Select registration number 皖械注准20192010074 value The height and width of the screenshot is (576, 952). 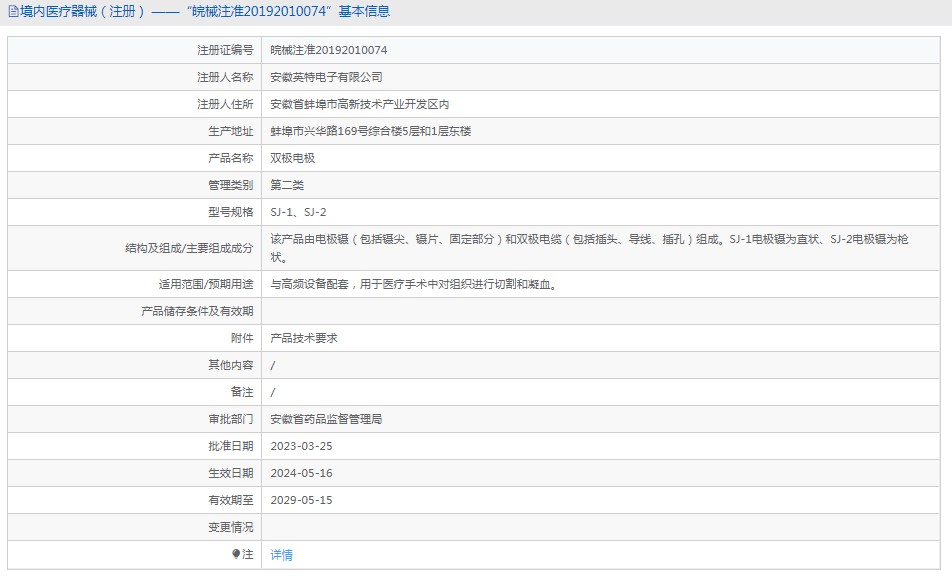pyautogui.click(x=328, y=50)
